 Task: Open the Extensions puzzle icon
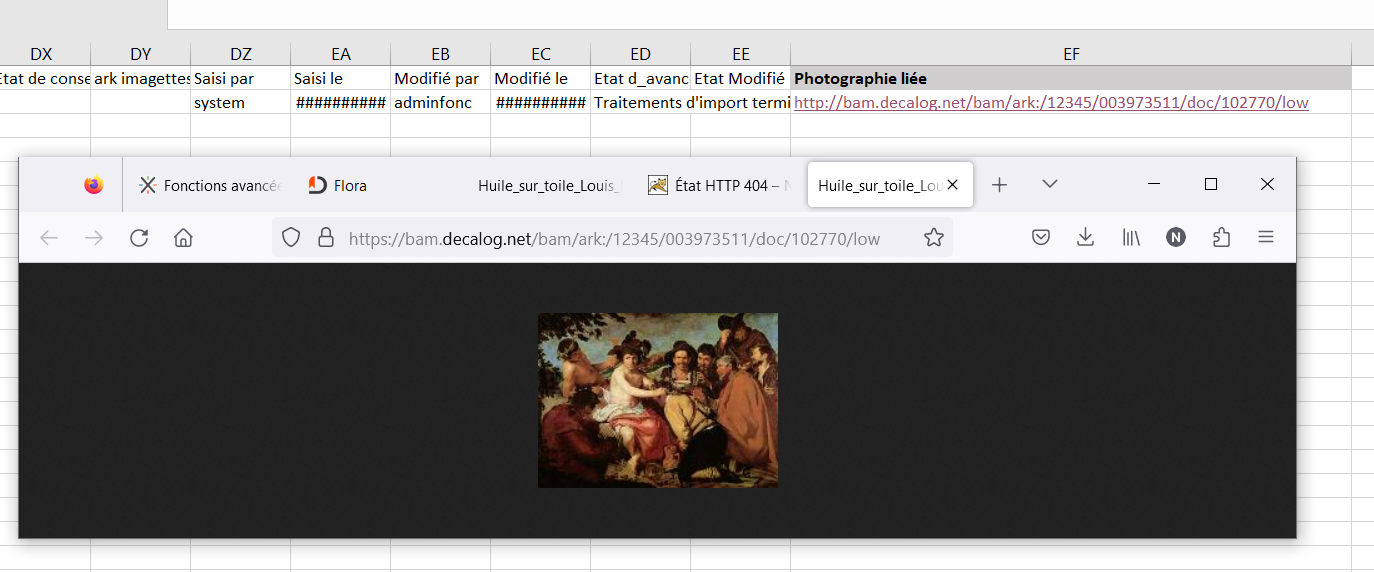tap(1221, 238)
